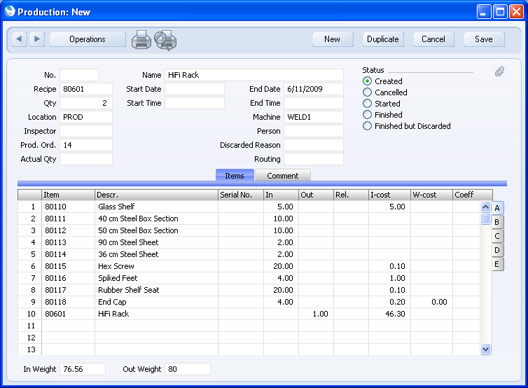
Task: Set status to Cancelled
Action: point(367,92)
